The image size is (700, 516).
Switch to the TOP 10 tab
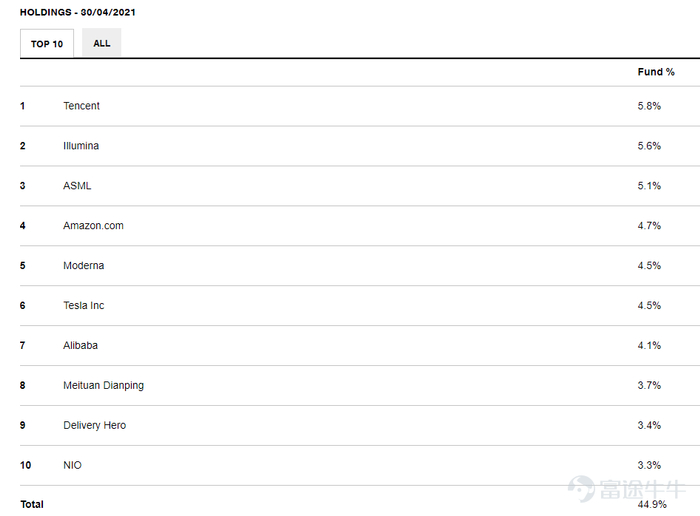47,44
